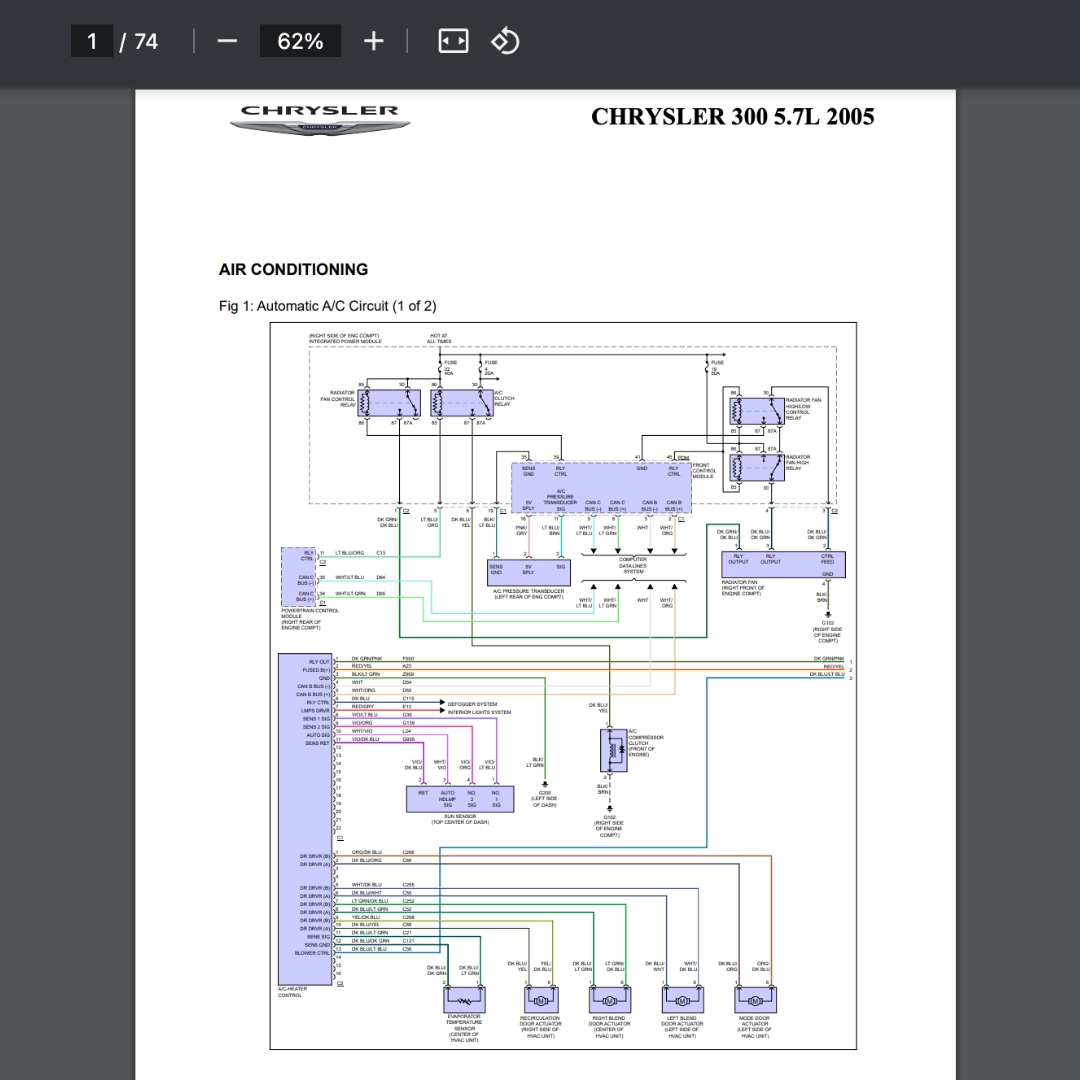The width and height of the screenshot is (1080, 1080).
Task: Click the zoom out minus button
Action: [227, 41]
